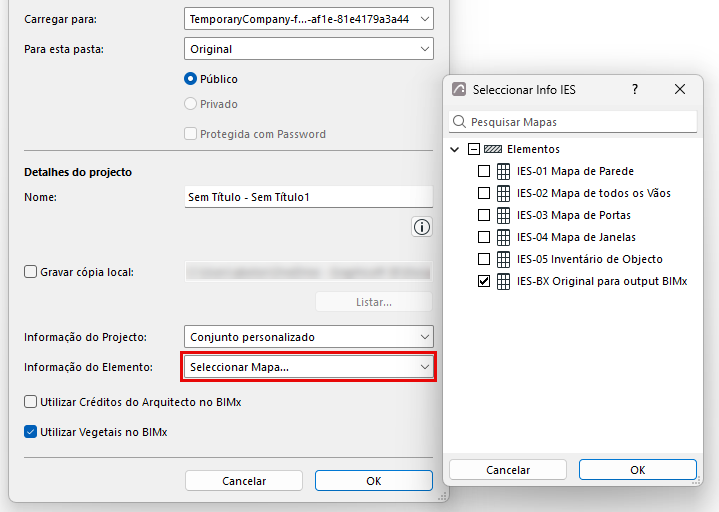Screen dimensions: 719x512
Task: Check IES-02 Mapa de todos os Vãos
Action: click(x=484, y=193)
